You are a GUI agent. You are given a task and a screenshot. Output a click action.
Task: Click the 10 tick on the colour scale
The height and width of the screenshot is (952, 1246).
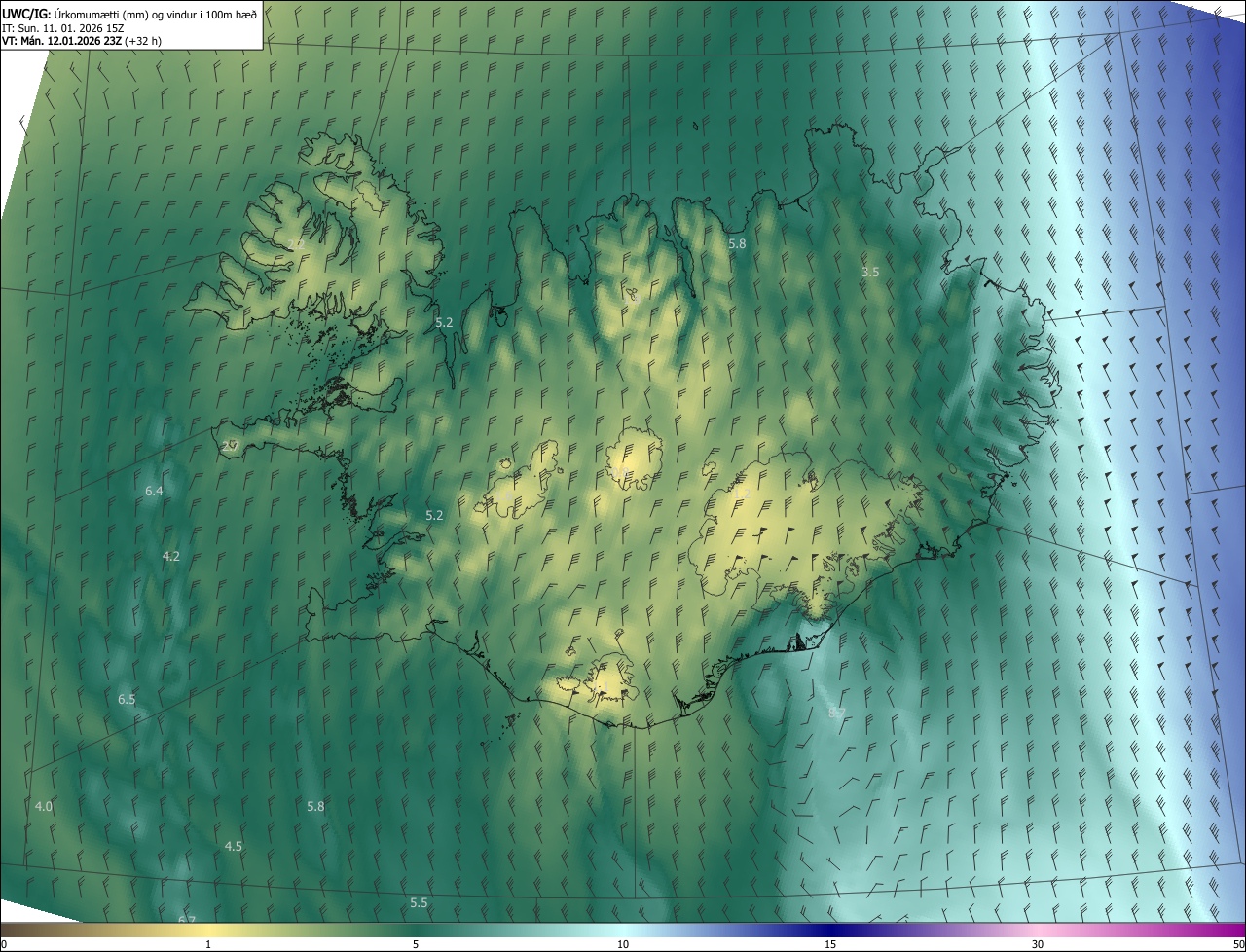tap(623, 944)
